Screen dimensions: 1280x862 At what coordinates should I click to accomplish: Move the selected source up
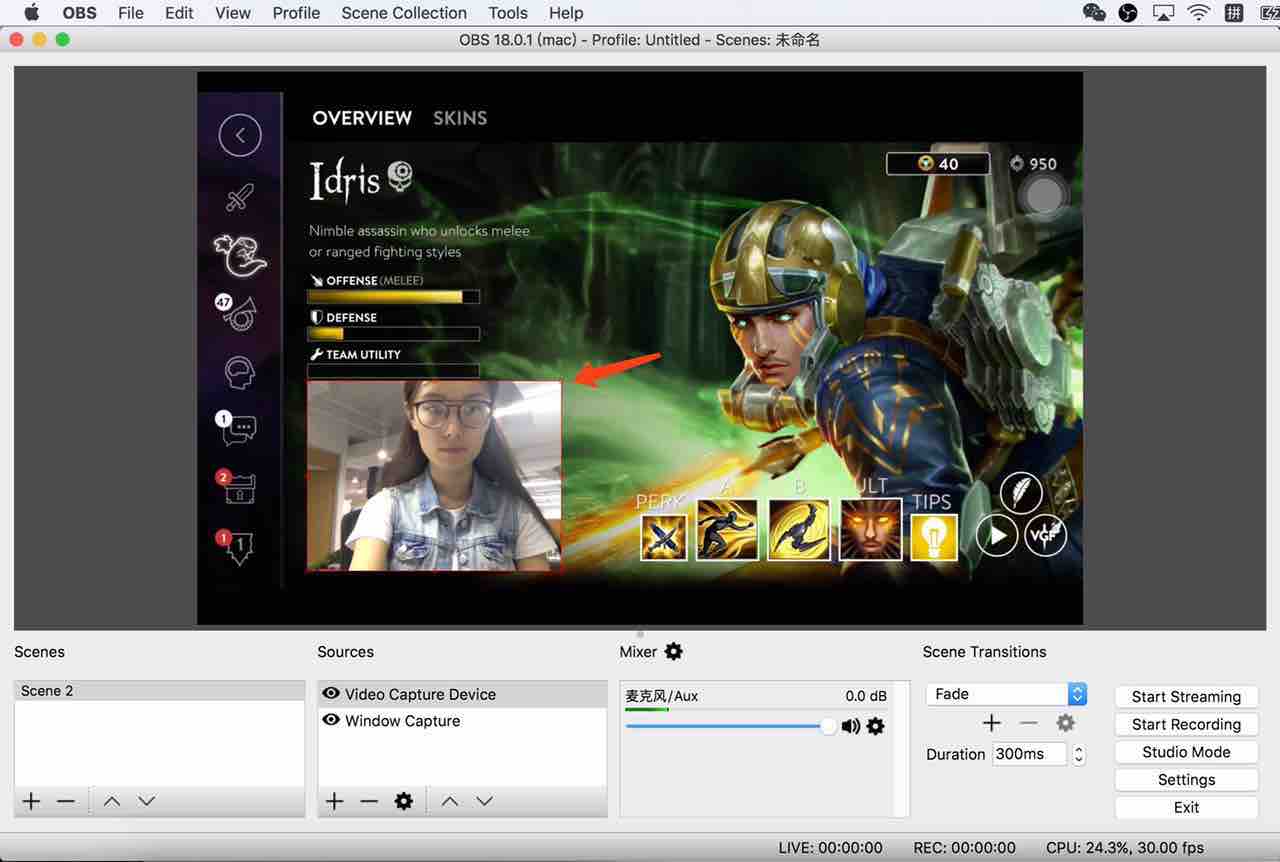click(x=449, y=800)
